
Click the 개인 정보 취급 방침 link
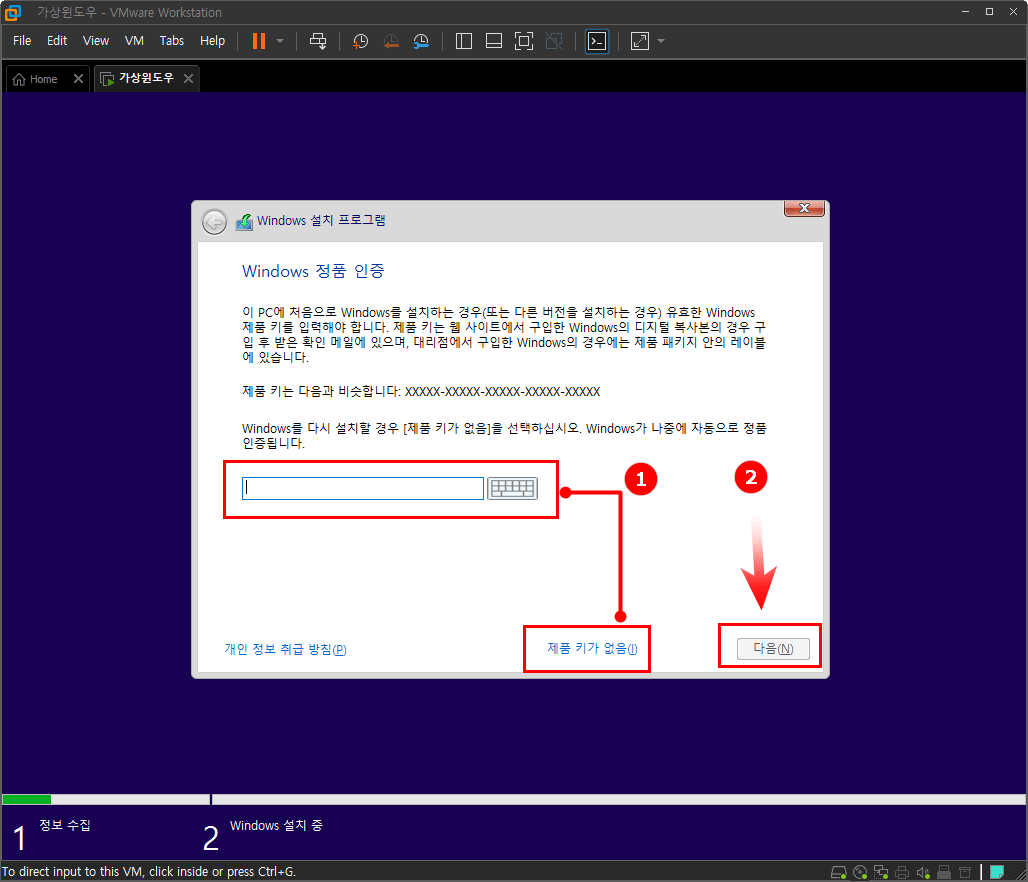click(285, 649)
